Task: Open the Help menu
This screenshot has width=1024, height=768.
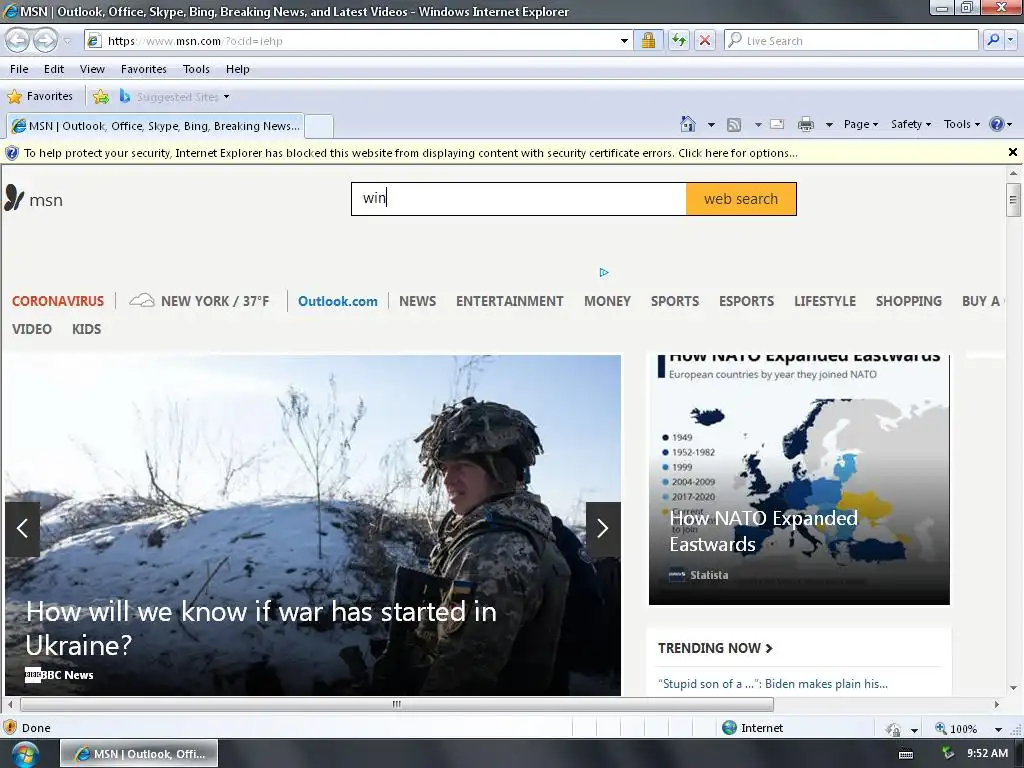Action: point(238,69)
